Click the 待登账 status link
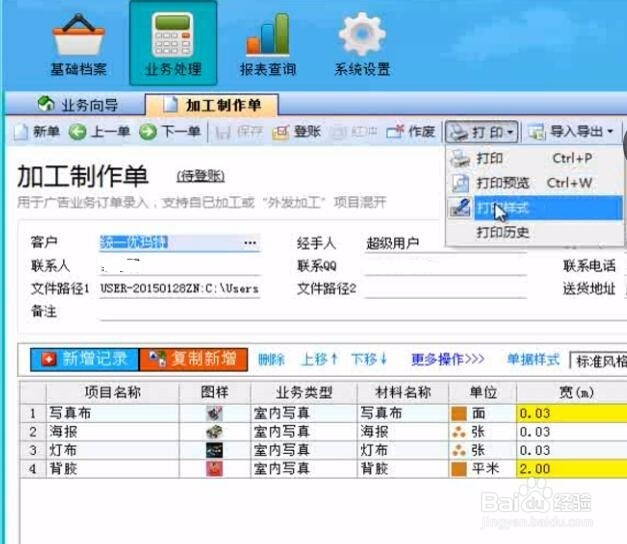The width and height of the screenshot is (627, 544). [x=201, y=176]
